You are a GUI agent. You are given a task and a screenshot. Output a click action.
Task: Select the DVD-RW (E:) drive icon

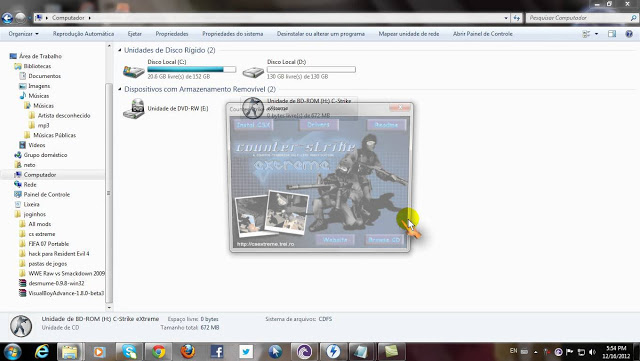(134, 109)
